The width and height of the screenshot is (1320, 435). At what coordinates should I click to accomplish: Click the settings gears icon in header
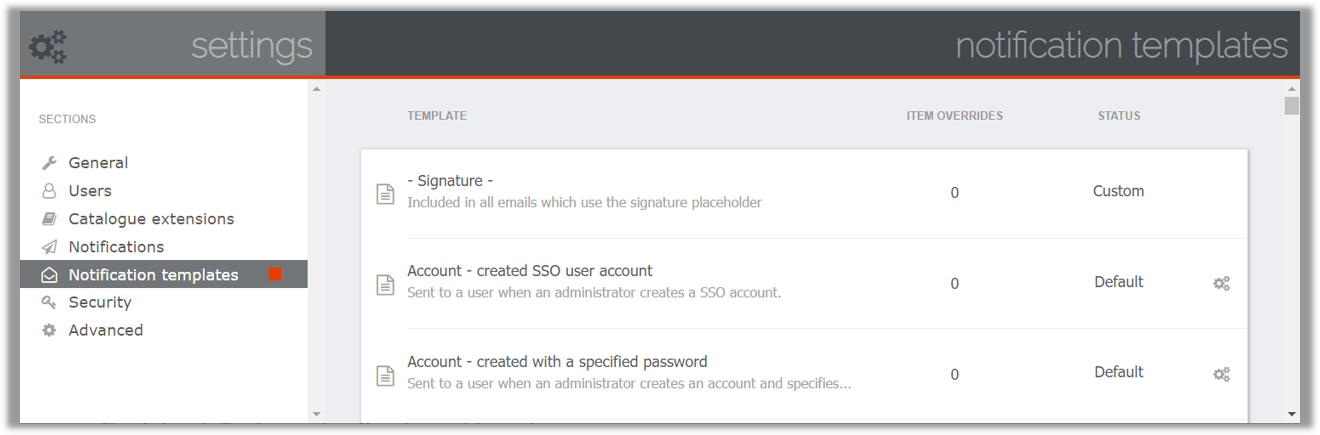pos(47,46)
